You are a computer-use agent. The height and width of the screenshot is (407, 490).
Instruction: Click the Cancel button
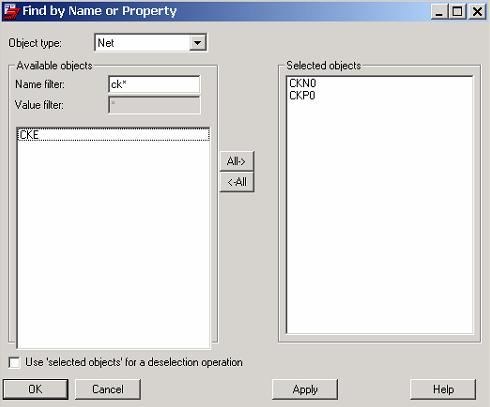click(x=108, y=389)
